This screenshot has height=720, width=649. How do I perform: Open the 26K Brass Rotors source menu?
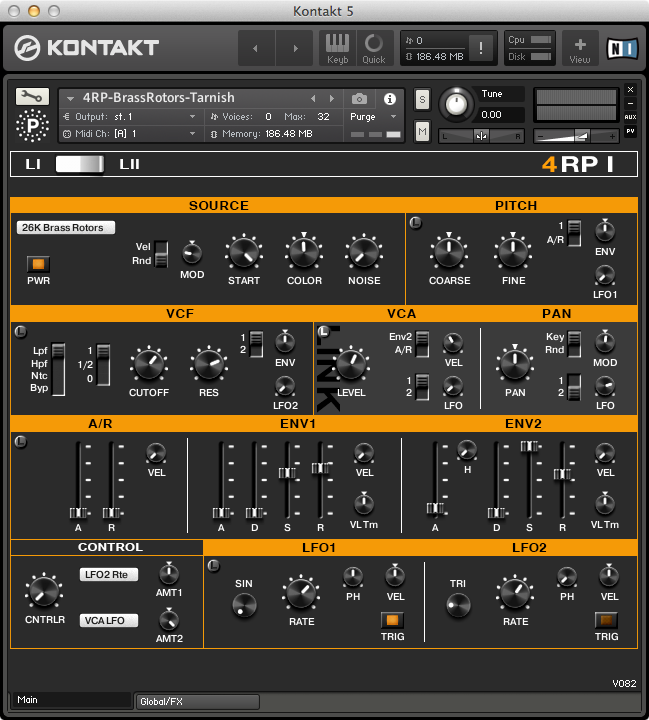coord(66,228)
